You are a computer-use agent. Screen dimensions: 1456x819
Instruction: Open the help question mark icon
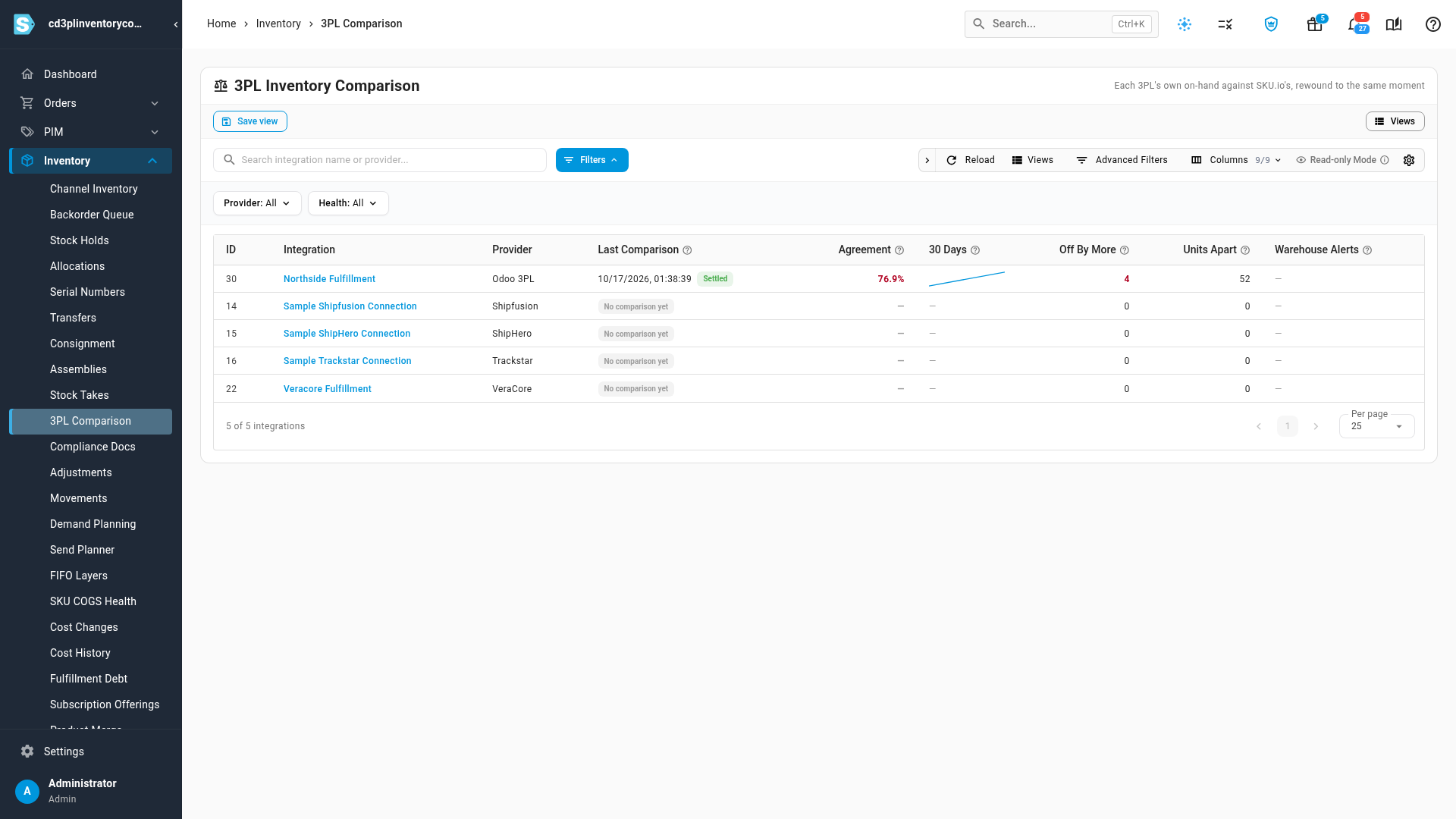(1433, 24)
